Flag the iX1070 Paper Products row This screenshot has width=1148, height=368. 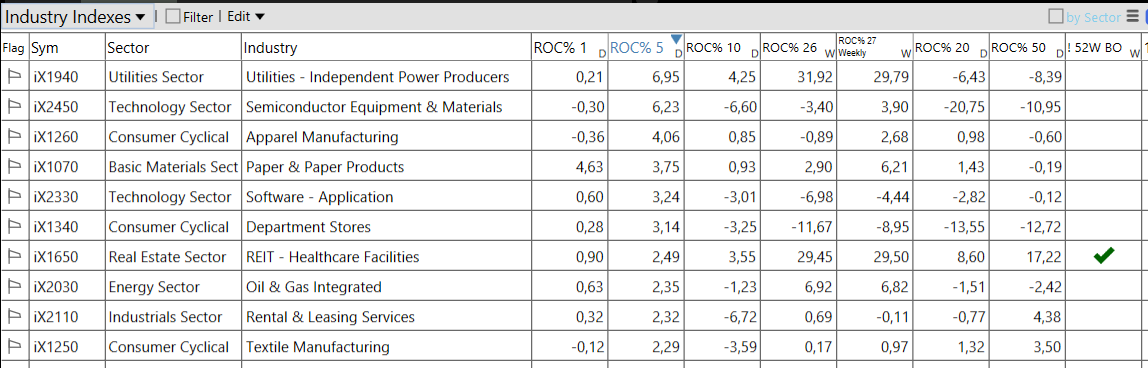coord(14,167)
